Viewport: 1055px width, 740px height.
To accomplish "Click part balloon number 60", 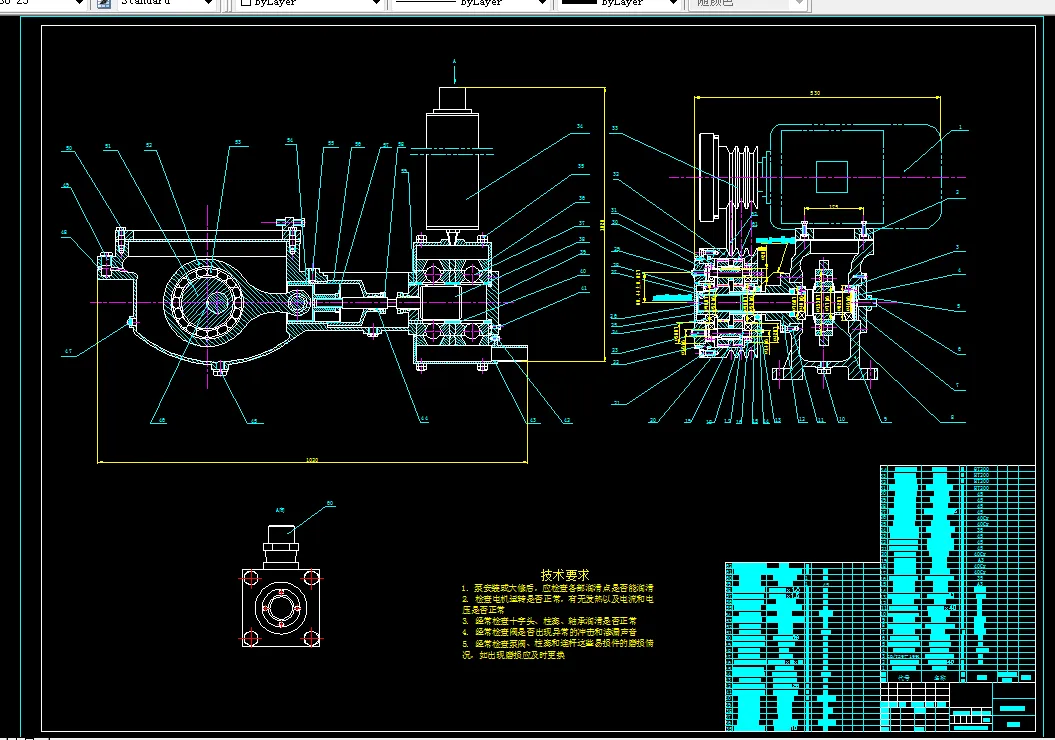I will pyautogui.click(x=330, y=503).
